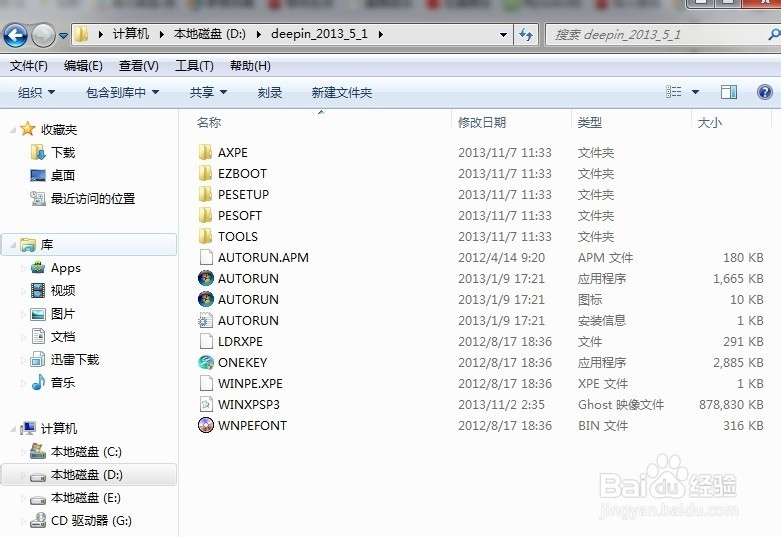Open 本地磁盘 (C:) in tree
The width and height of the screenshot is (781, 537).
click(x=86, y=452)
